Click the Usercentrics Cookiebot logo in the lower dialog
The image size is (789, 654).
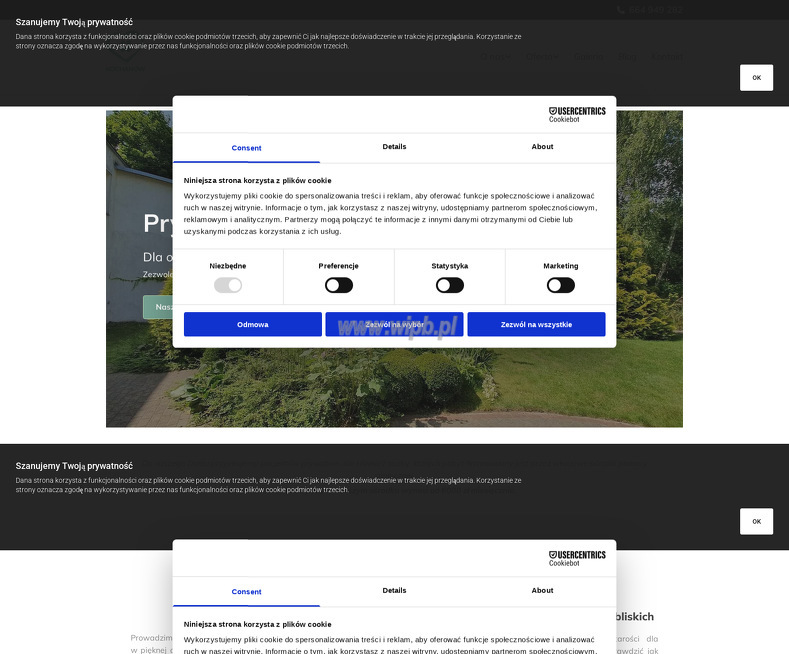[577, 558]
